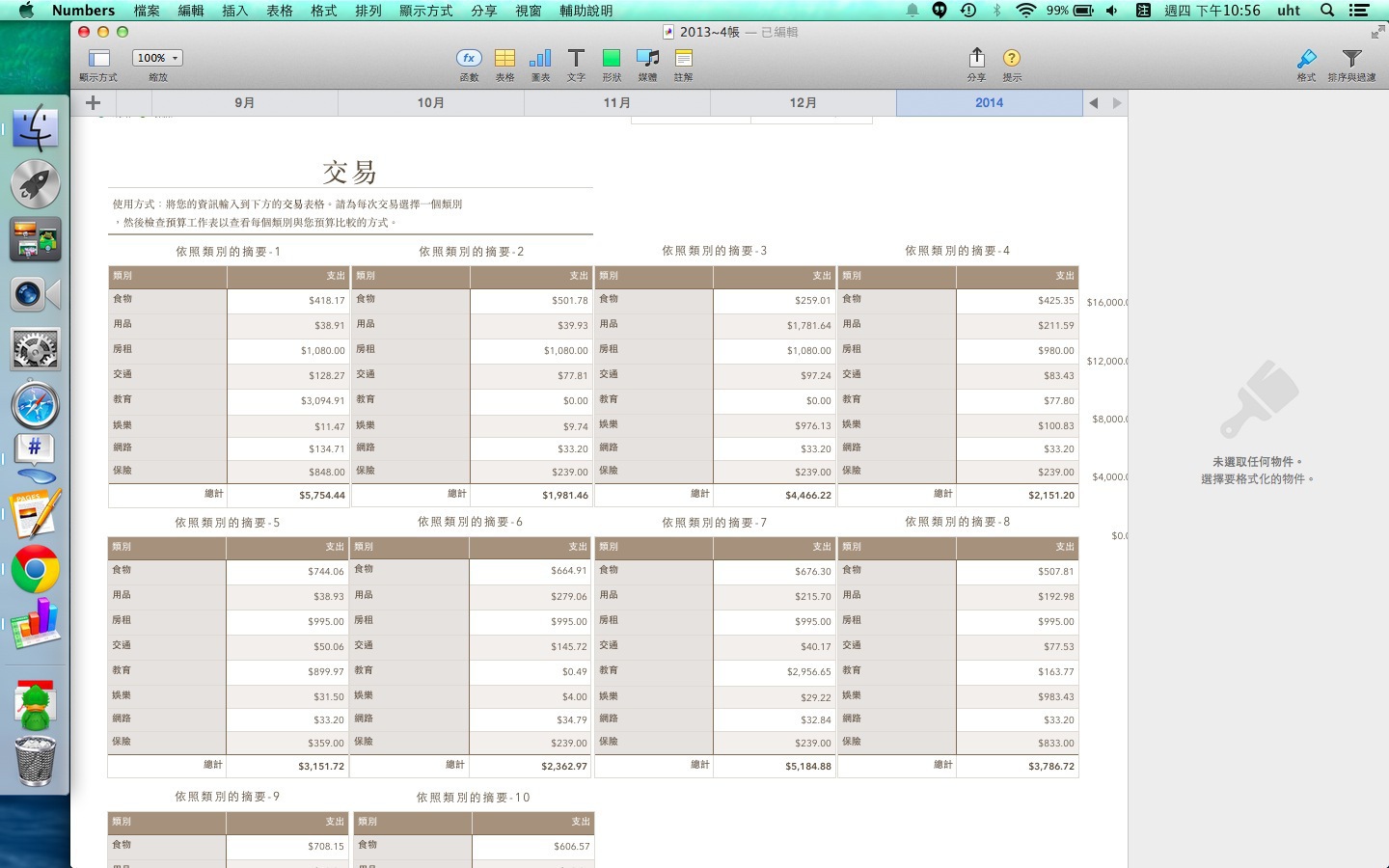Screen dimensions: 1389x868
Task: Open Spotlight search in menu bar
Action: pos(1327,11)
